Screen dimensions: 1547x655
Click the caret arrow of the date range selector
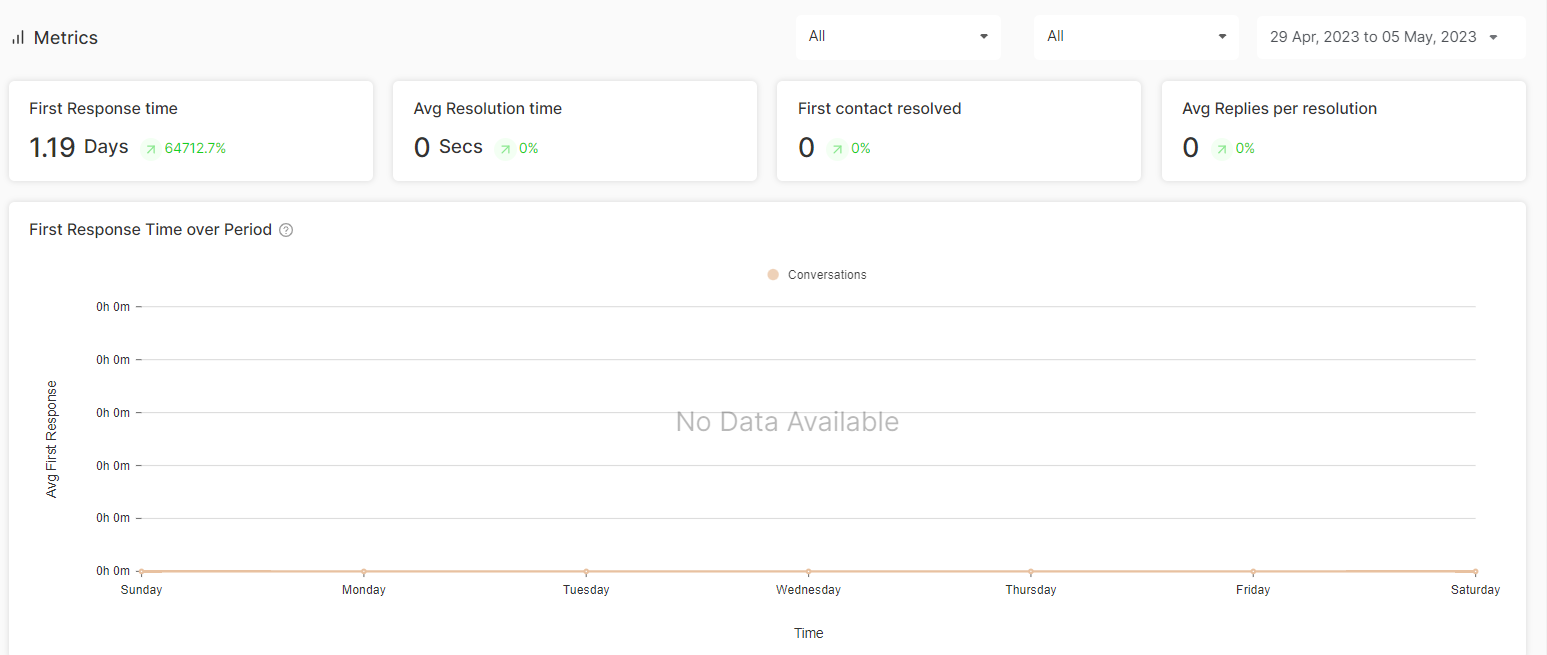click(1493, 37)
